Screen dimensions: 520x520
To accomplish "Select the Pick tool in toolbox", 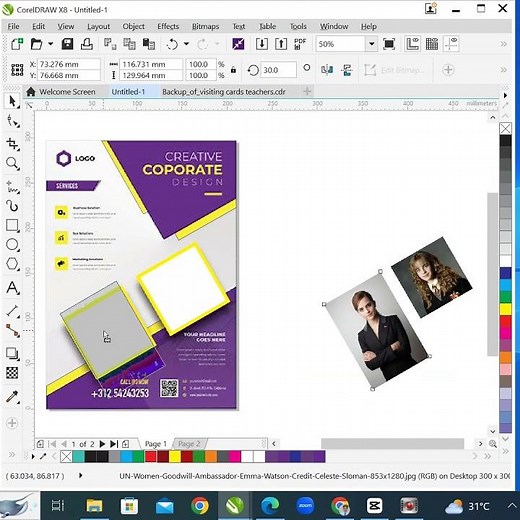I will click(12, 101).
